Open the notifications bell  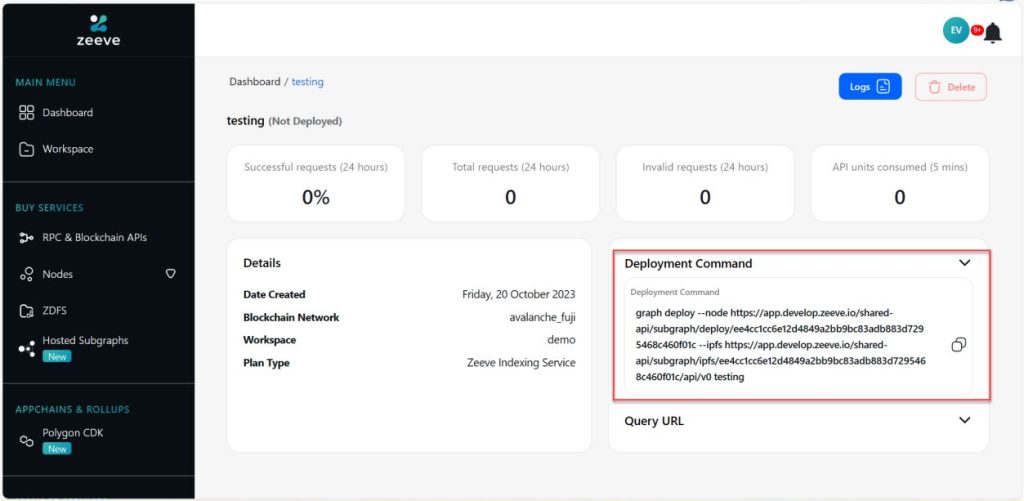tap(993, 32)
